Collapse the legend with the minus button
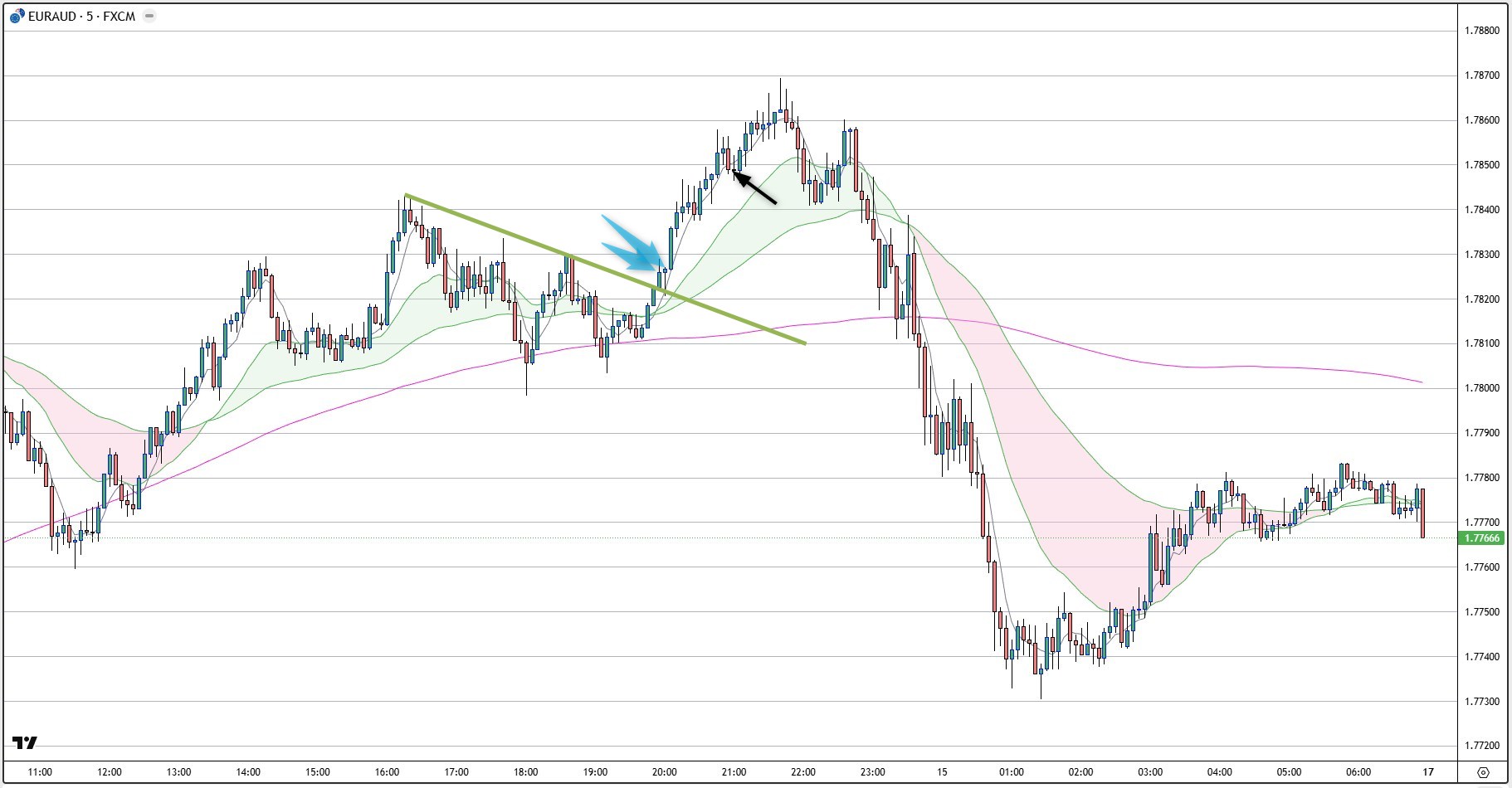 [149, 15]
